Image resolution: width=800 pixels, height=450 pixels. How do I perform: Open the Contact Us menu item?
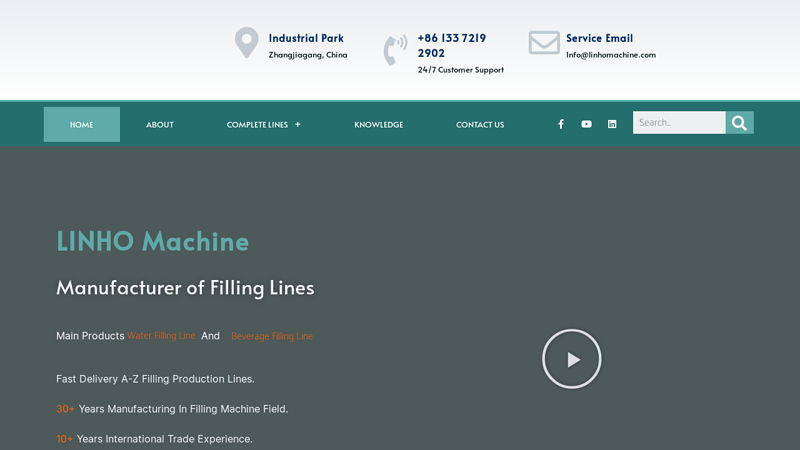[480, 124]
